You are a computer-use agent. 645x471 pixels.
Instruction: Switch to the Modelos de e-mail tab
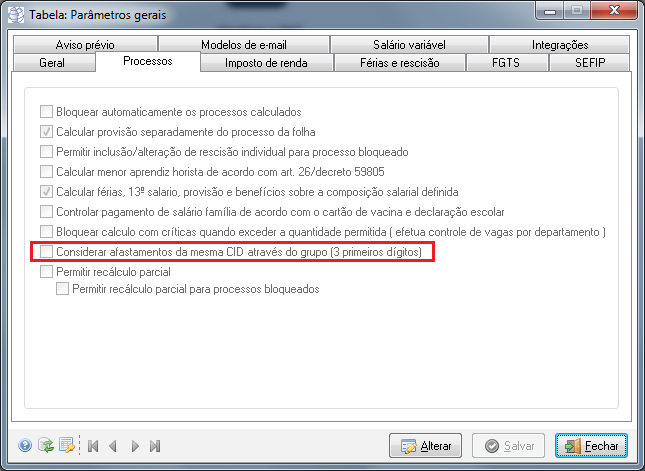[x=243, y=45]
